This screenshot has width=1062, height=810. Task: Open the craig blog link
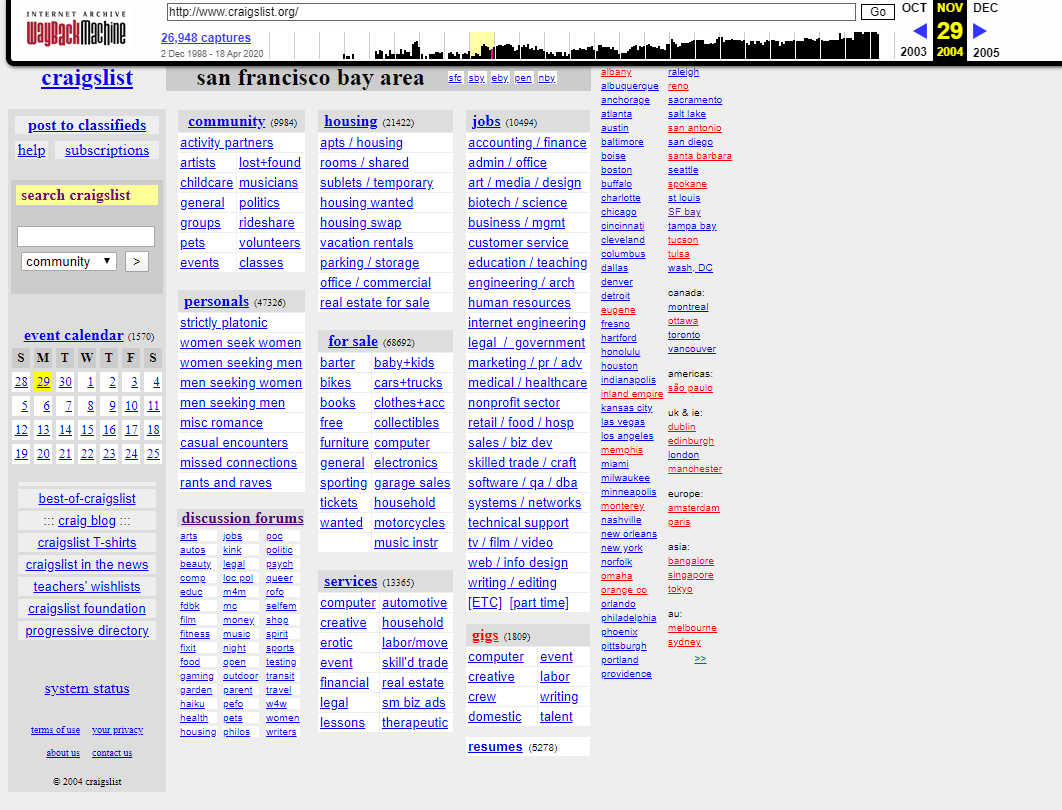(x=87, y=520)
